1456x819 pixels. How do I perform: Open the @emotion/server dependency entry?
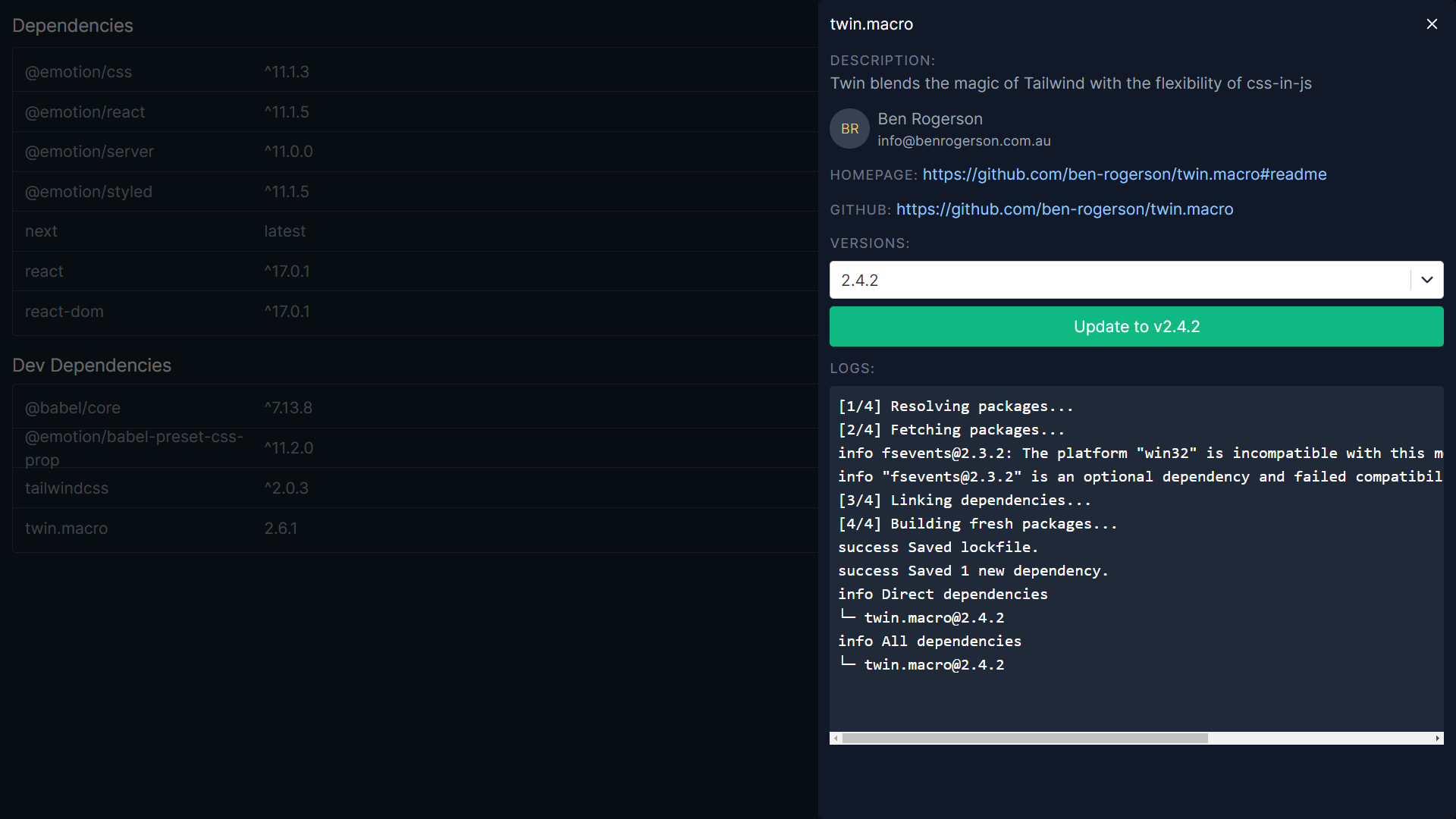pyautogui.click(x=413, y=152)
